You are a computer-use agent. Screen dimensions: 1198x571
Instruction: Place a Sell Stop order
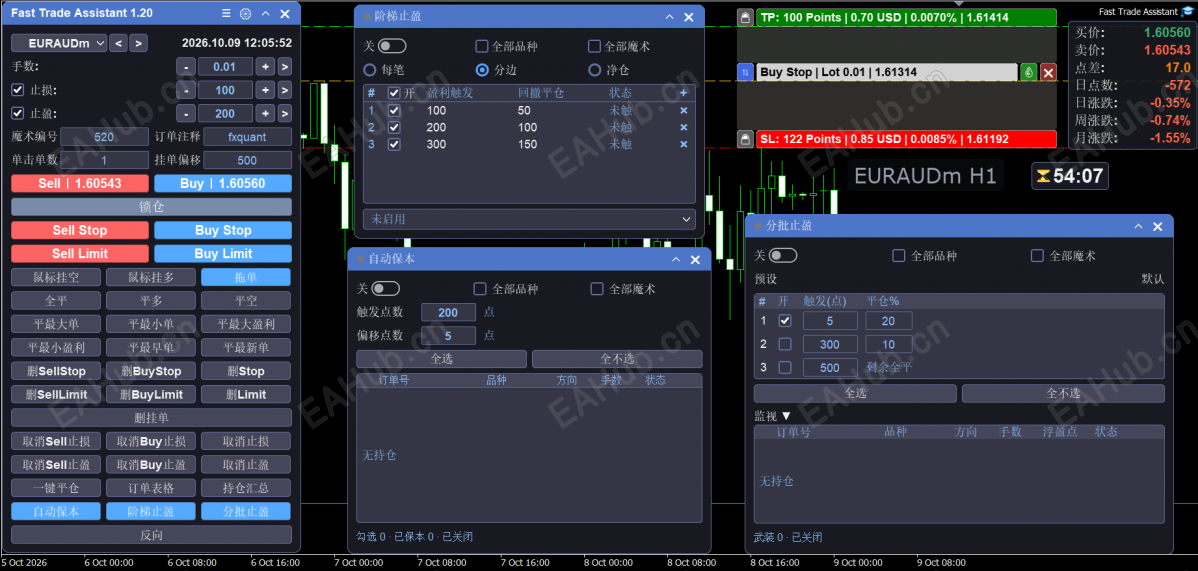[80, 230]
